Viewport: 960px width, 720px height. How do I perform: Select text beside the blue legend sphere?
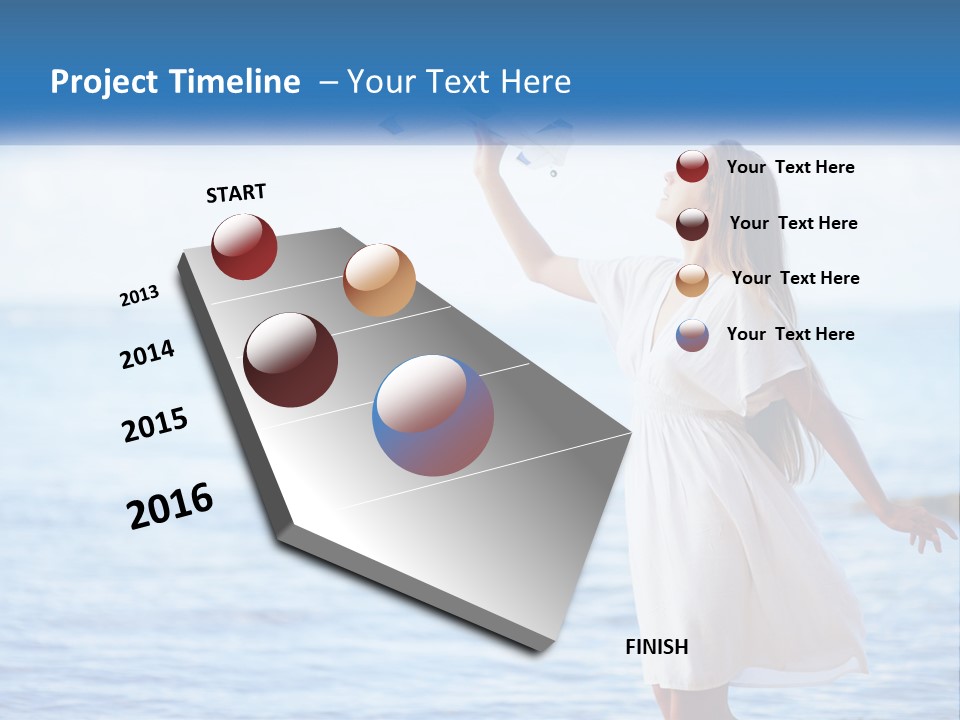[x=790, y=334]
